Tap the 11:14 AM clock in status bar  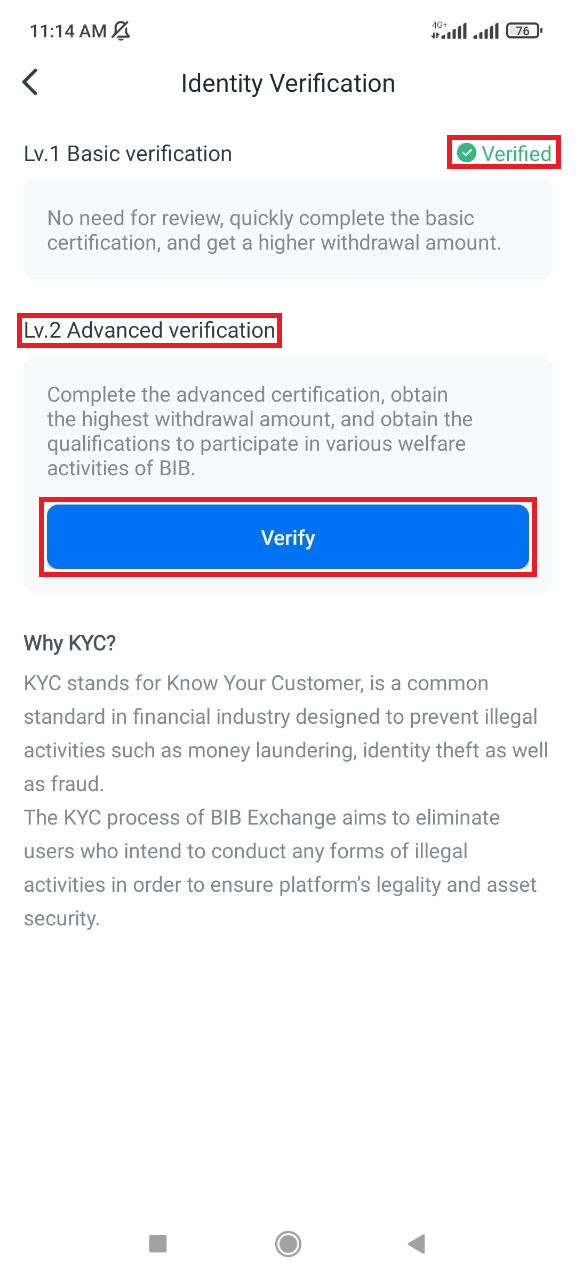68,31
